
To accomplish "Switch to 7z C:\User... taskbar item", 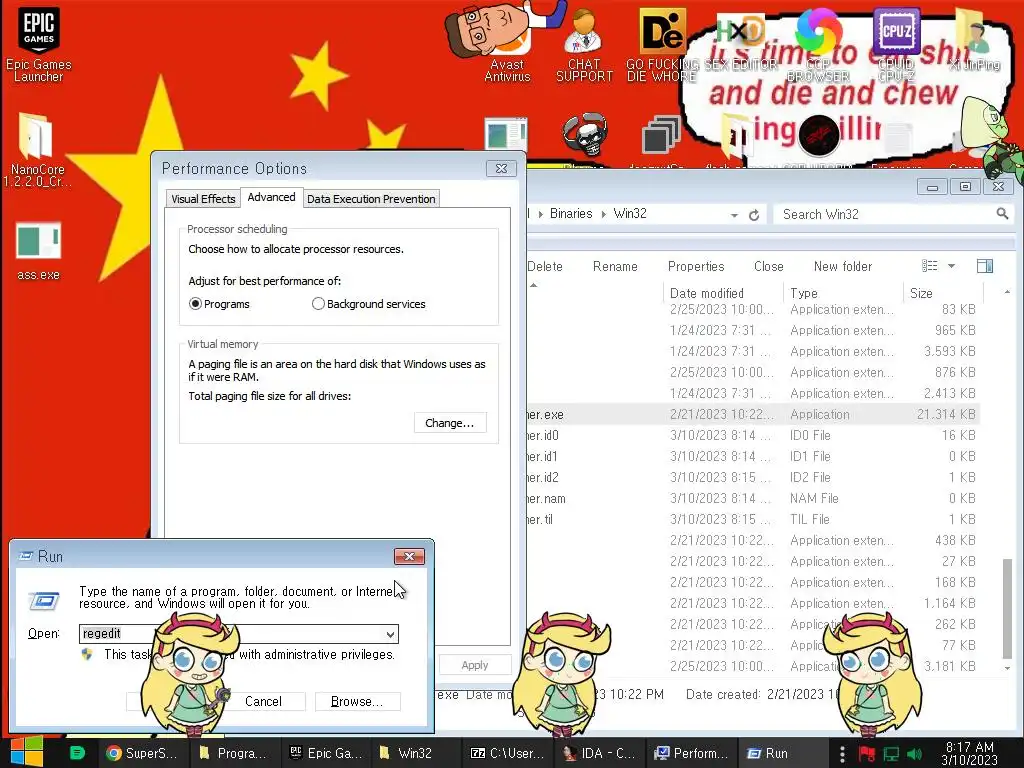I will (507, 753).
